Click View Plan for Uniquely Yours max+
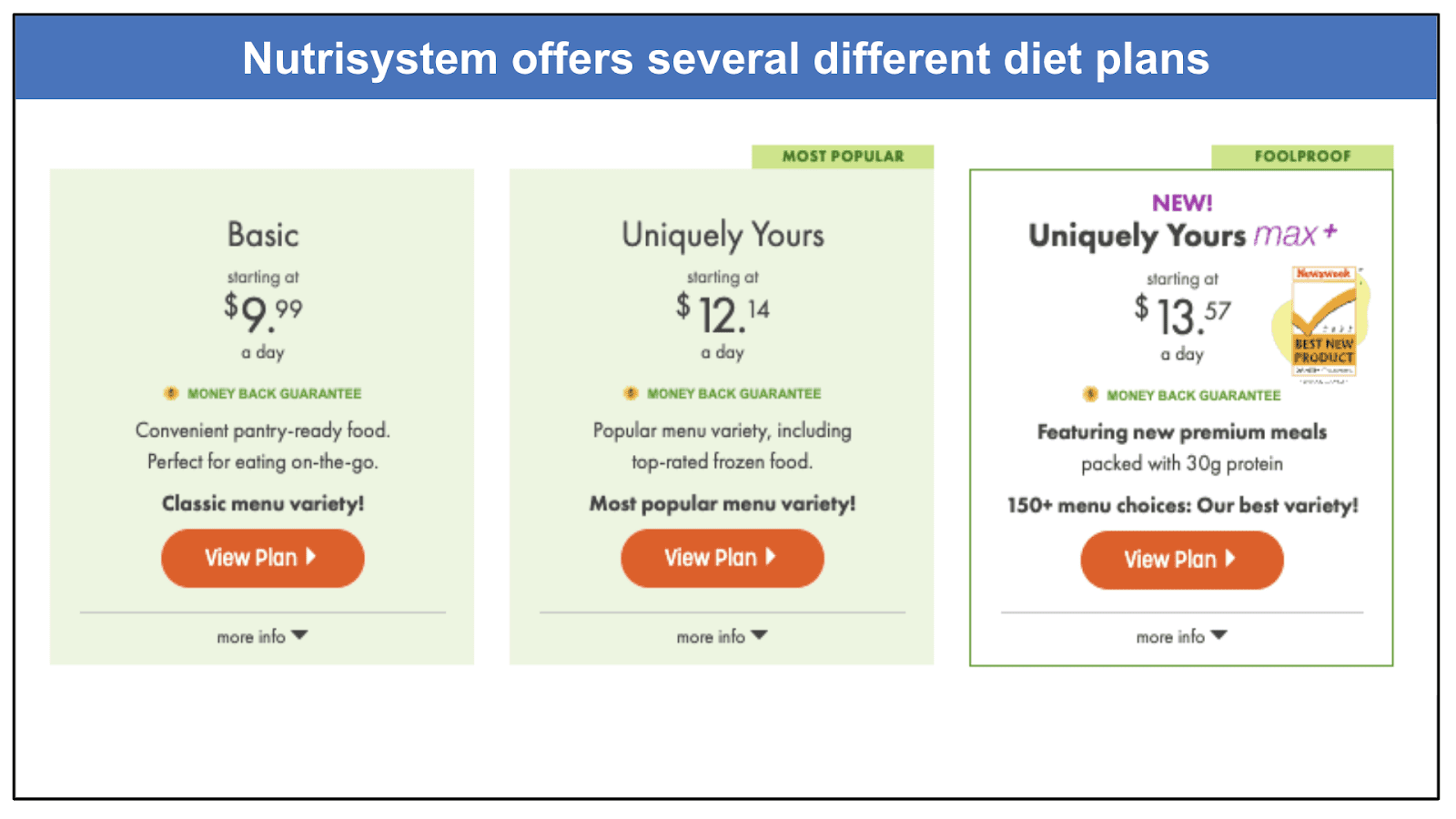The height and width of the screenshot is (819, 1456). click(x=1181, y=560)
